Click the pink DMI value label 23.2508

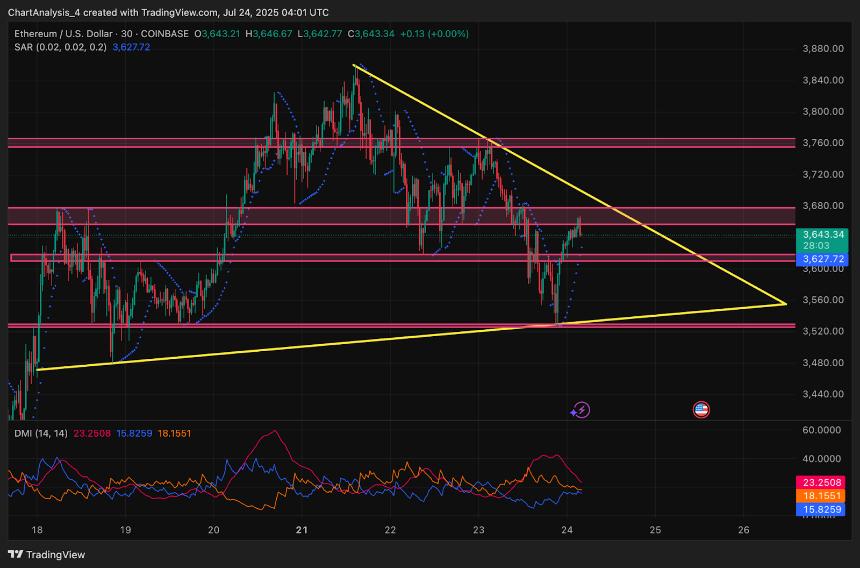824,481
